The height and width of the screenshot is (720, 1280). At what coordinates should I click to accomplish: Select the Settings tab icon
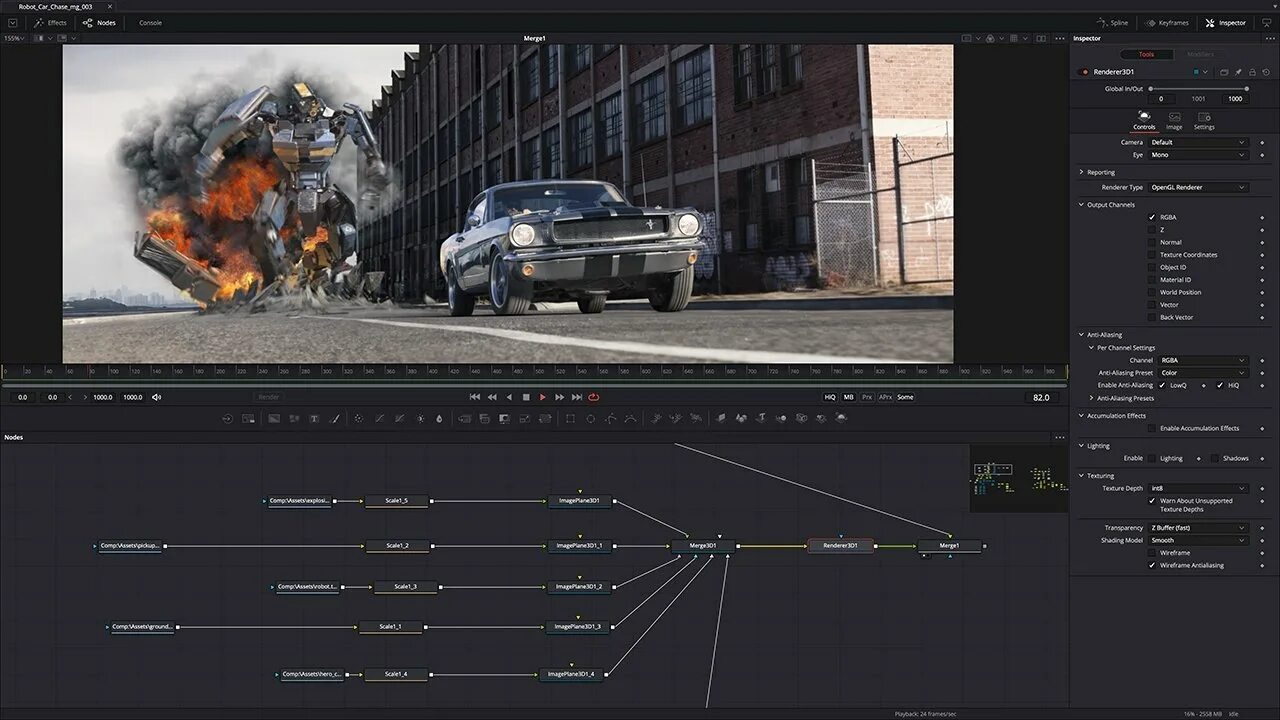(x=1204, y=121)
